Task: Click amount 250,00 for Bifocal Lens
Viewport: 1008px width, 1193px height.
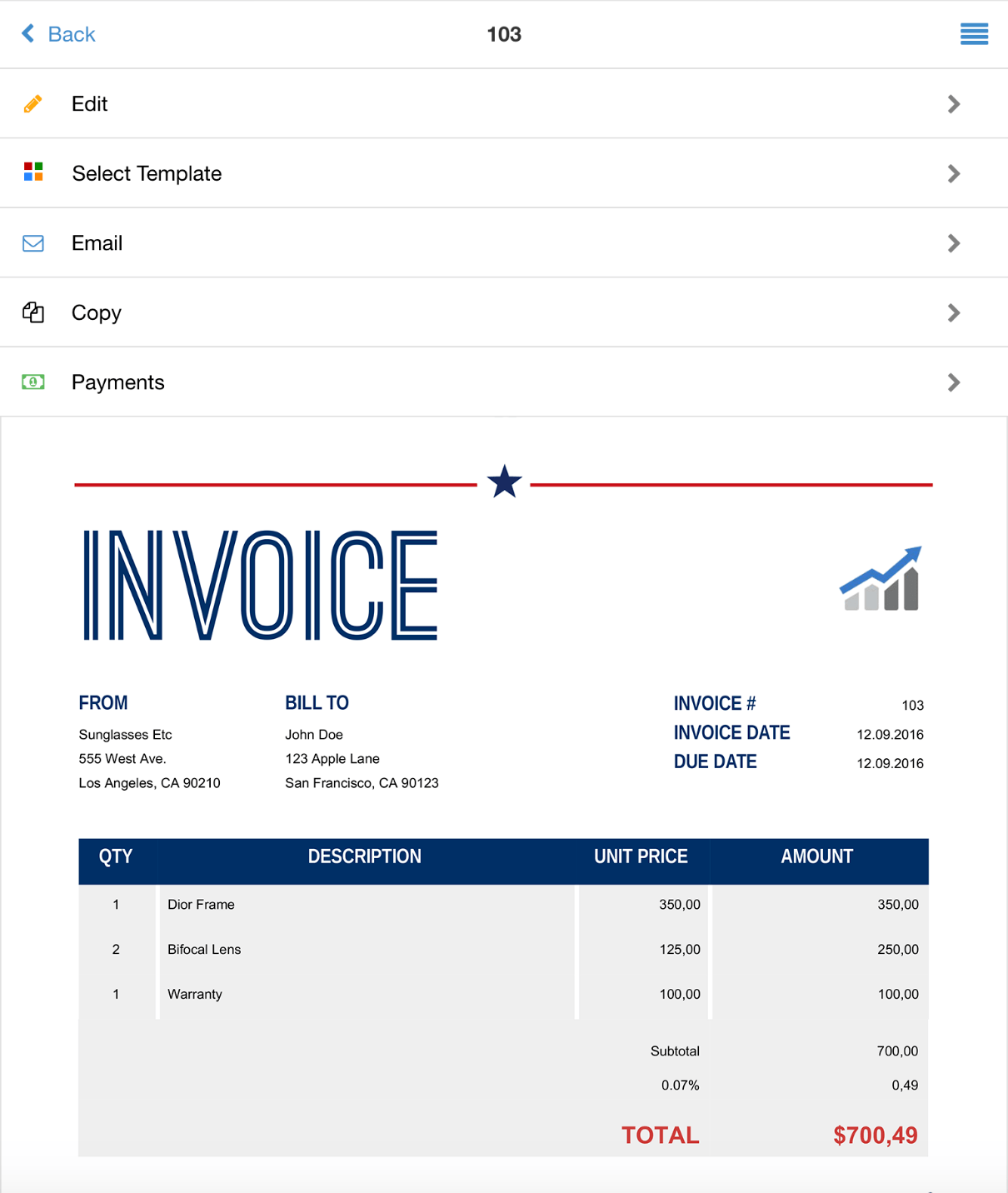Action: click(x=898, y=949)
